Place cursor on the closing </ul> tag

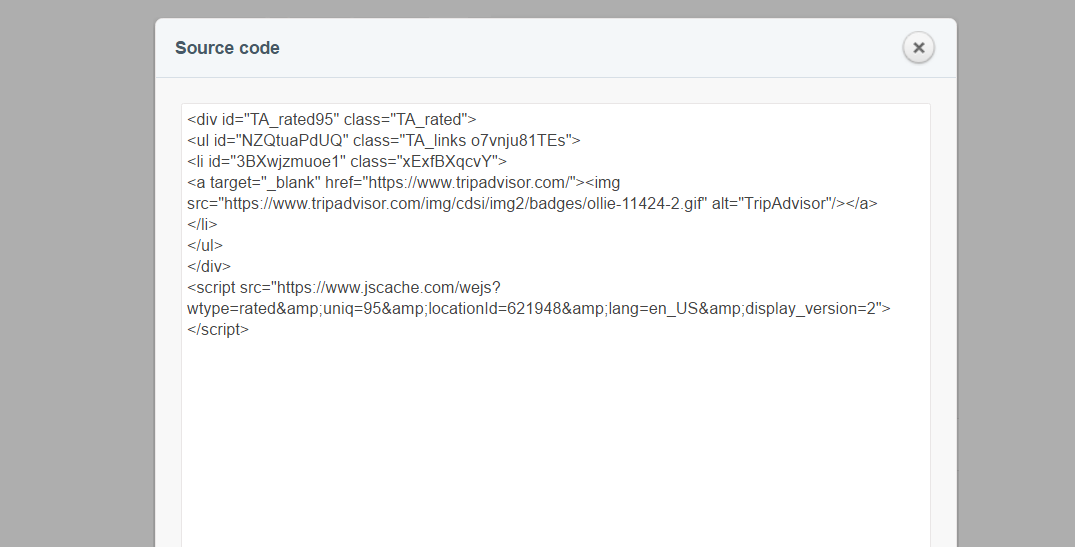click(205, 245)
